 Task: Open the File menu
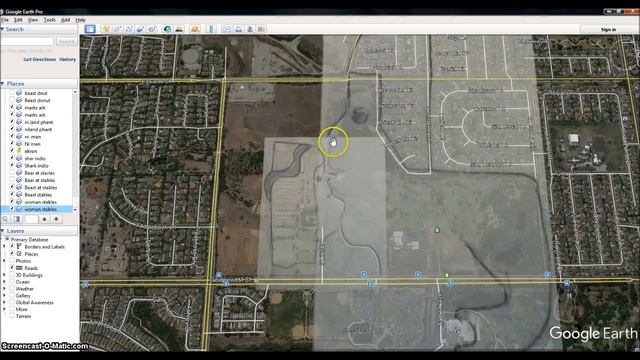coord(5,20)
